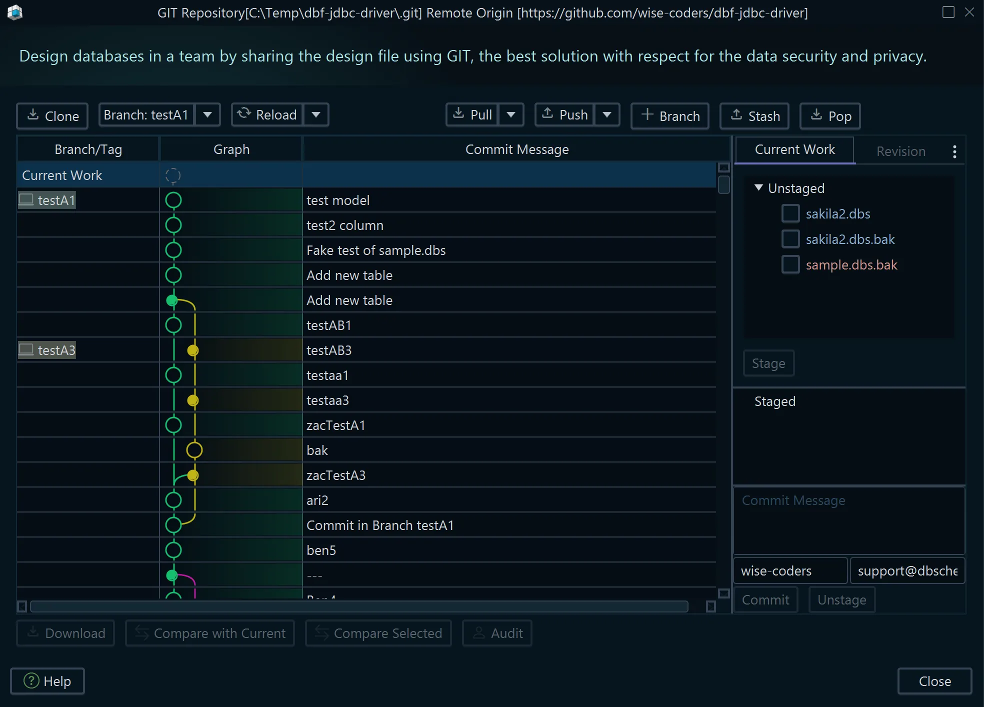This screenshot has width=984, height=707.
Task: Reload the repository commits
Action: (x=266, y=115)
